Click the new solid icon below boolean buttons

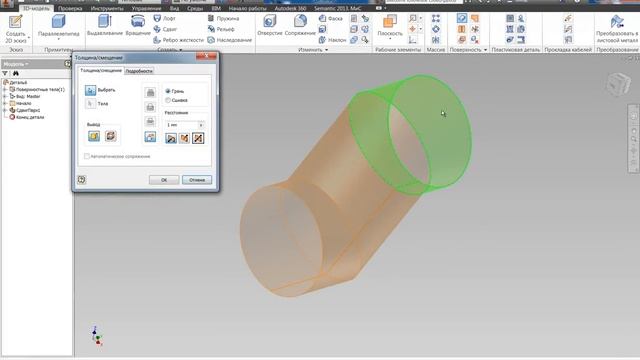(150, 137)
